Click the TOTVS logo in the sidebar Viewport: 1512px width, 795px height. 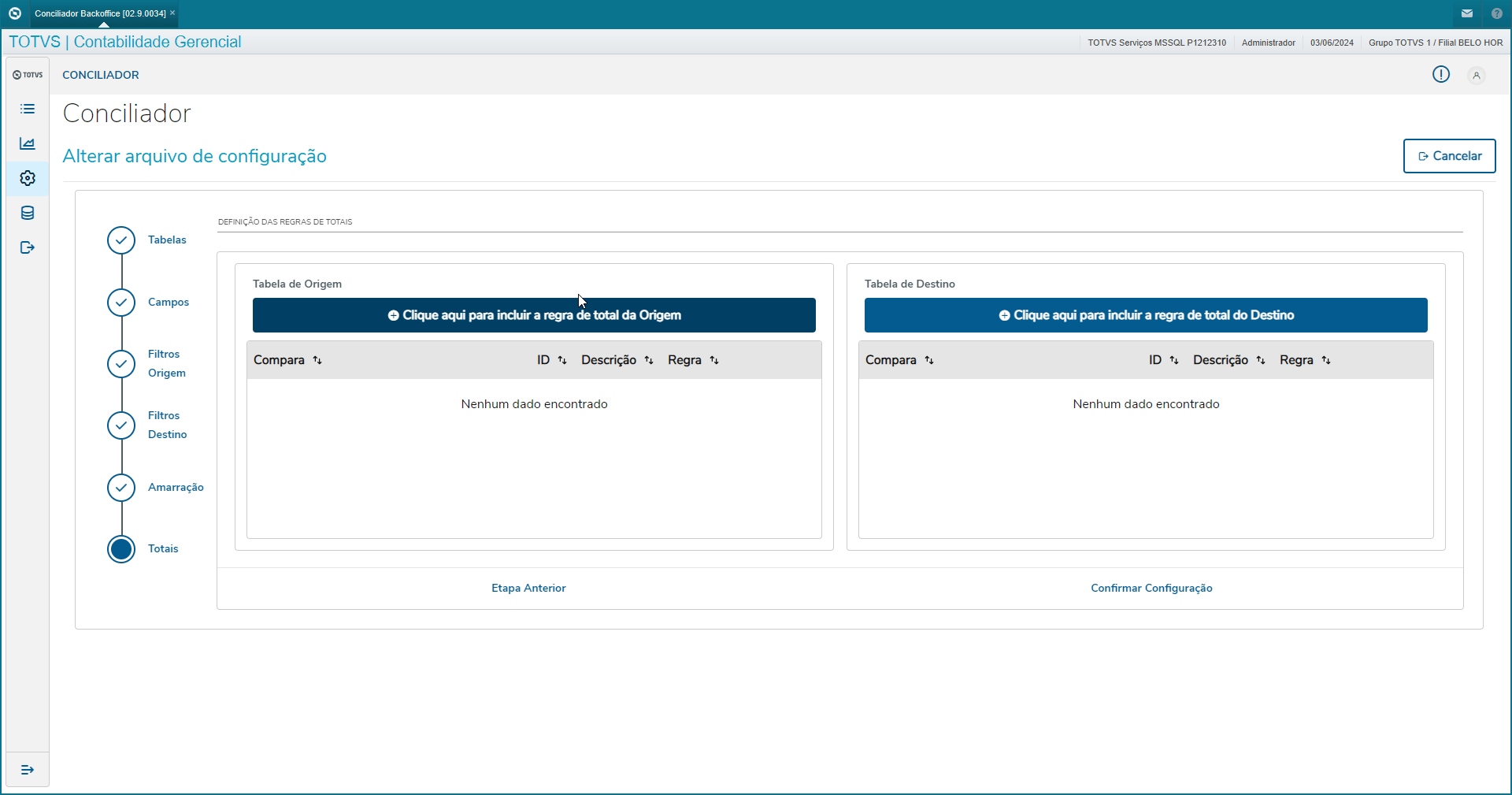coord(28,75)
